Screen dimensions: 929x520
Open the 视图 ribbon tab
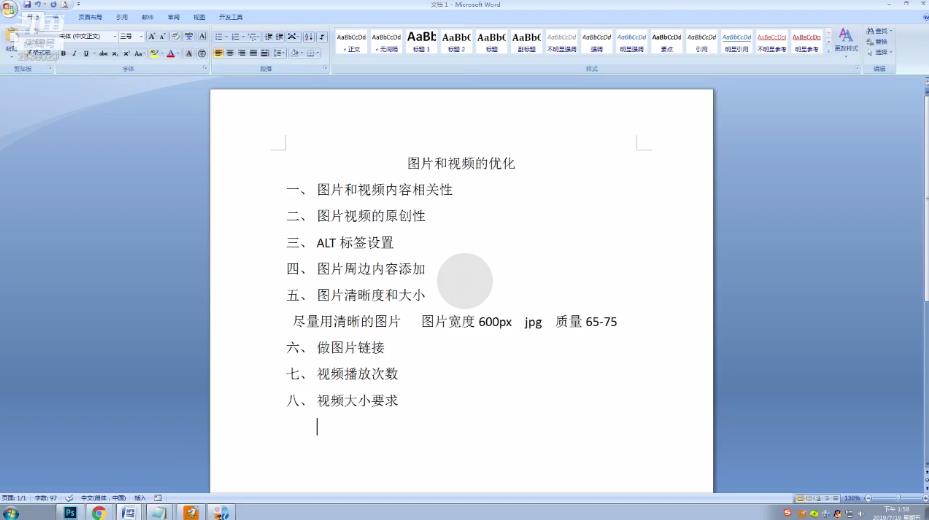(199, 17)
